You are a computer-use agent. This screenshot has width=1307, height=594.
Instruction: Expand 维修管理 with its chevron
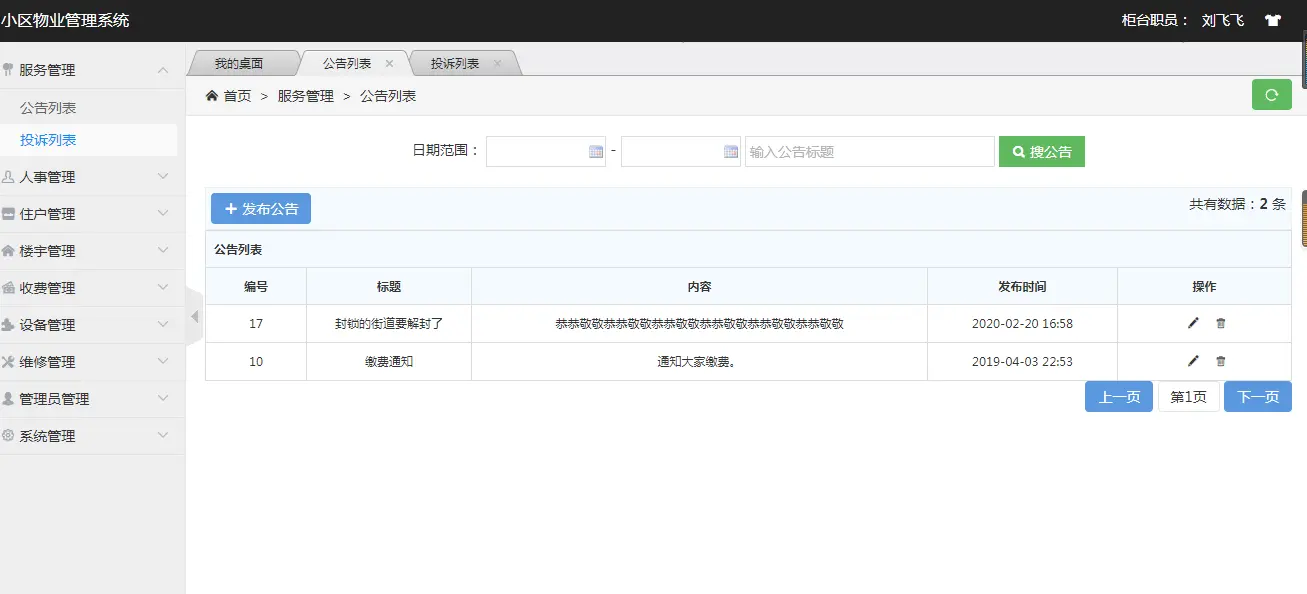pyautogui.click(x=163, y=362)
